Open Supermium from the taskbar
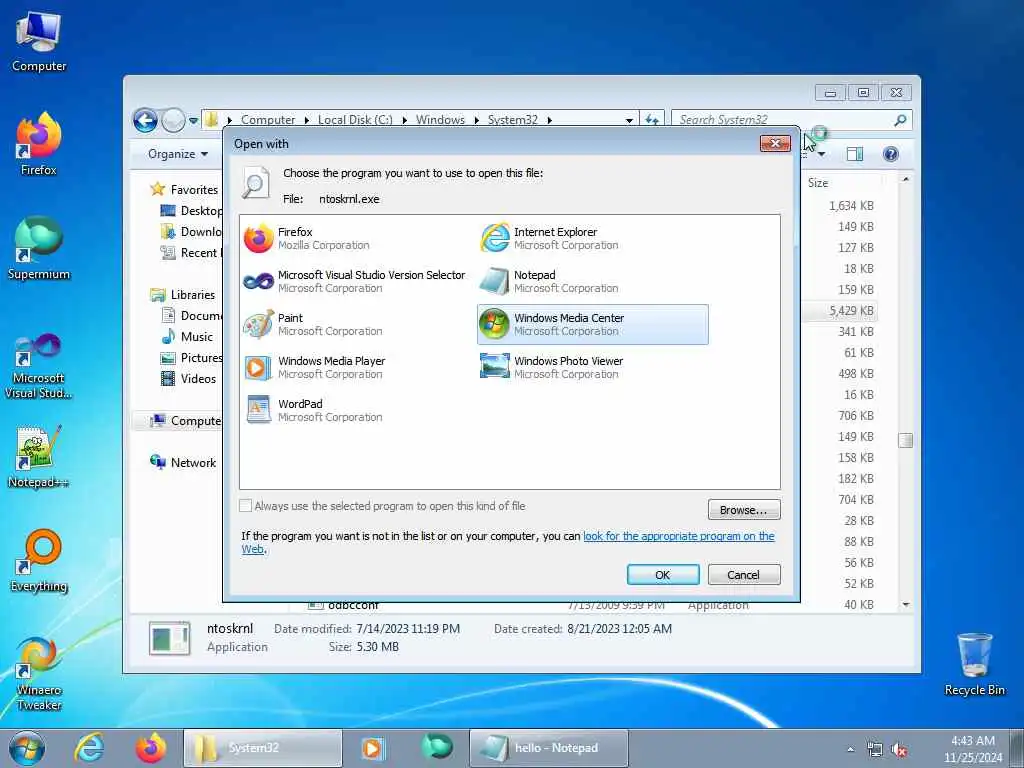 click(437, 746)
